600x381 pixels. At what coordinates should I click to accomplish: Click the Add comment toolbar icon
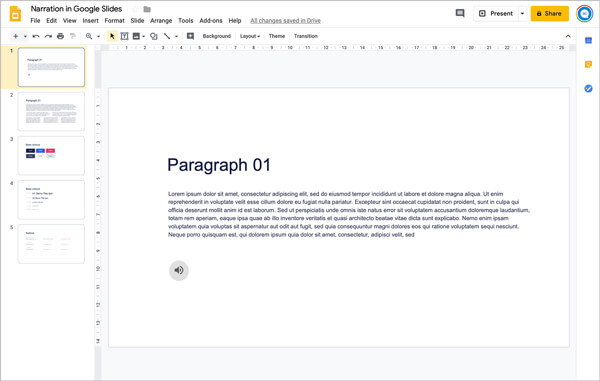pyautogui.click(x=190, y=36)
